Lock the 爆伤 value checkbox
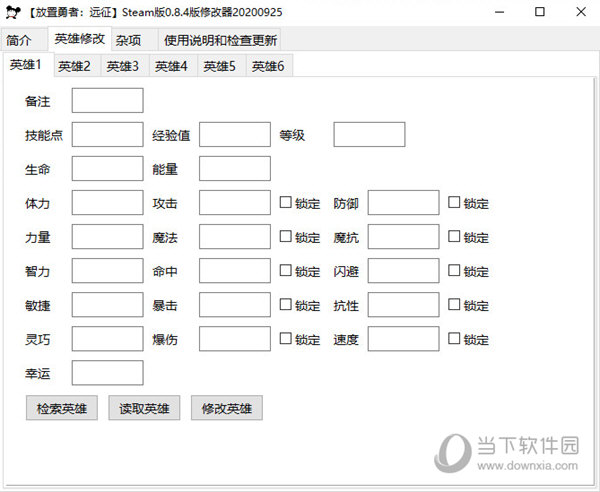The image size is (600, 492). (285, 339)
